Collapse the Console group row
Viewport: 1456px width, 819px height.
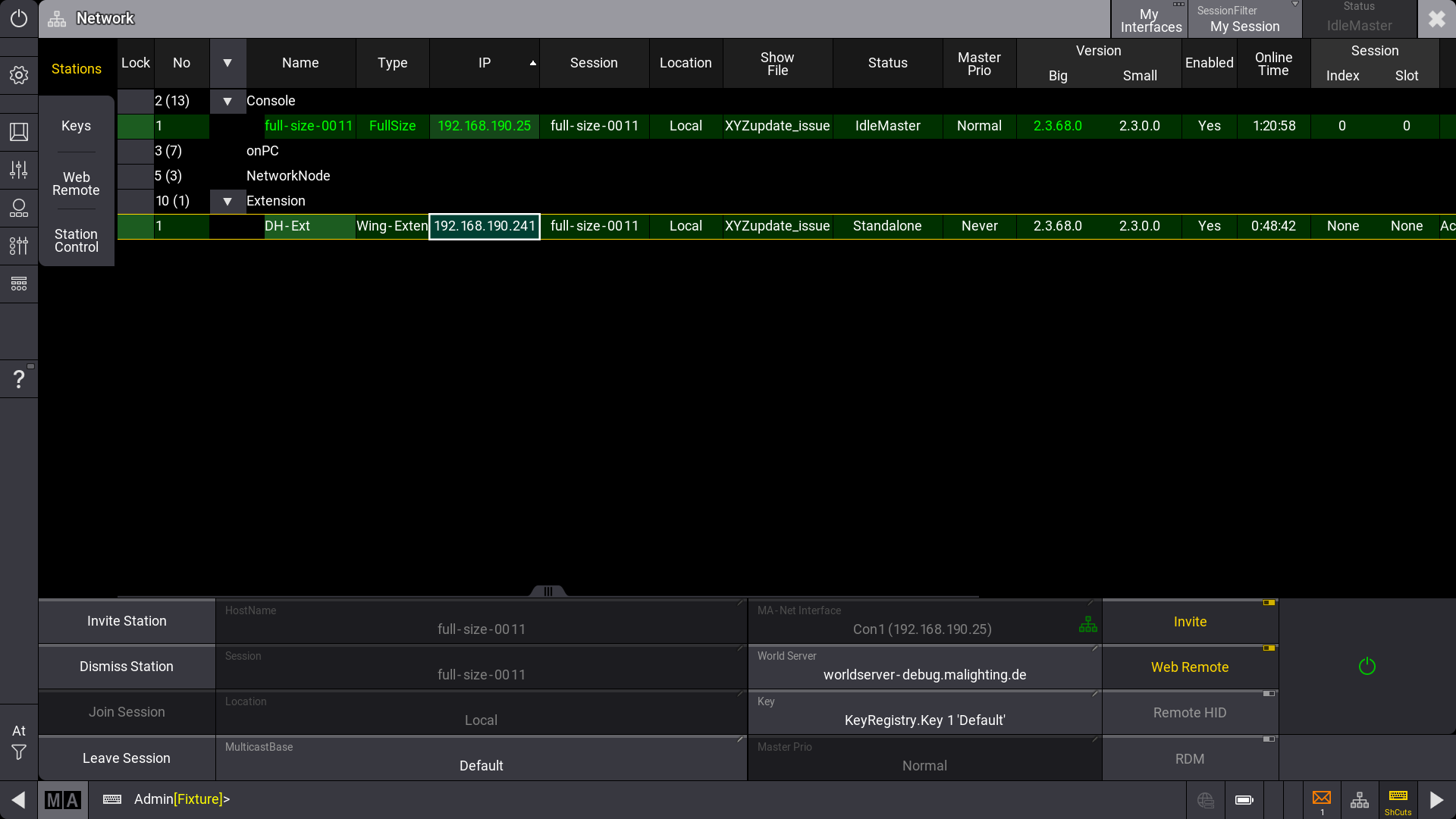[227, 101]
